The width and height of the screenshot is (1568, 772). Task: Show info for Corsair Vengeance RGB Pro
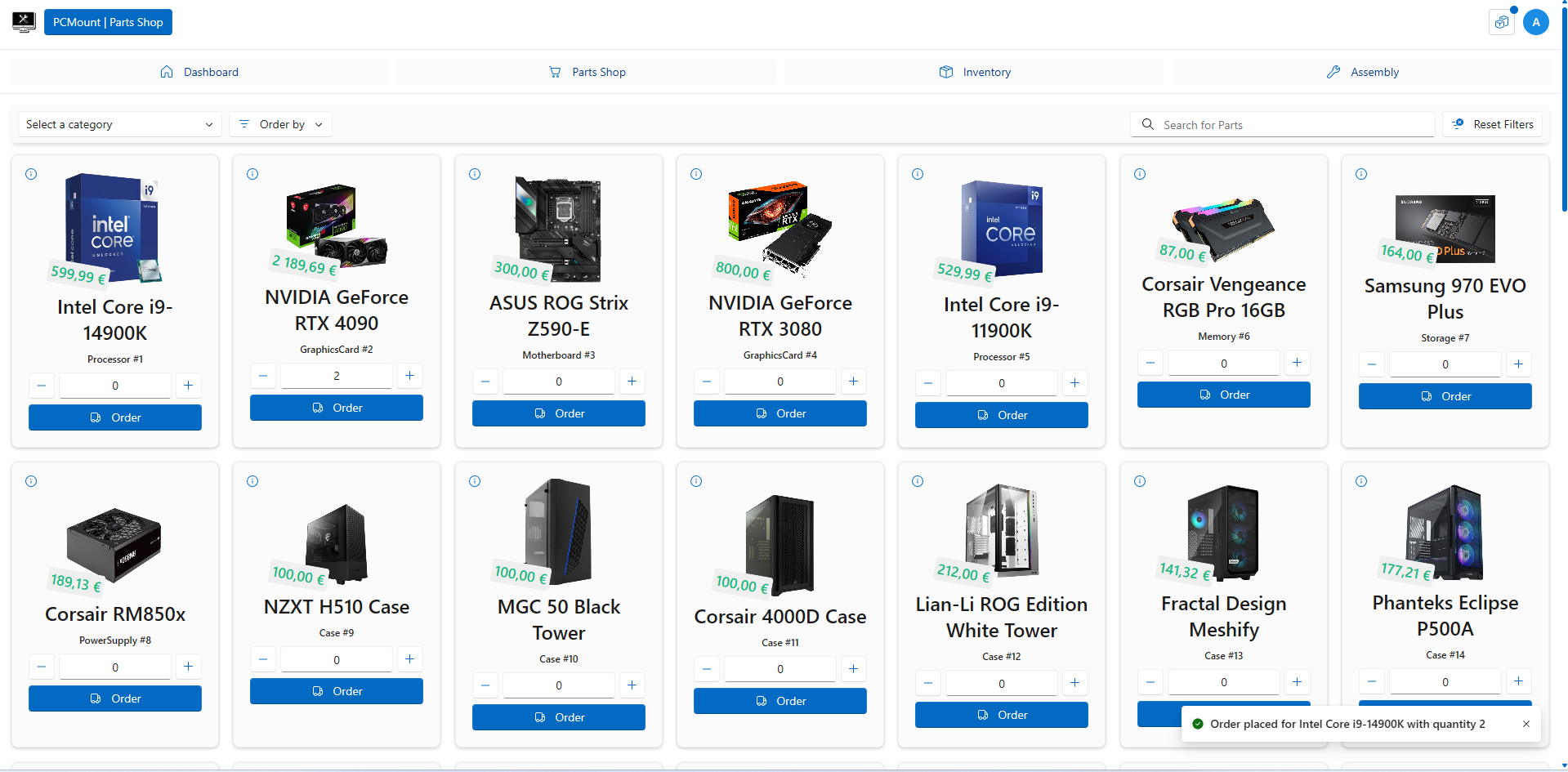(x=1140, y=174)
